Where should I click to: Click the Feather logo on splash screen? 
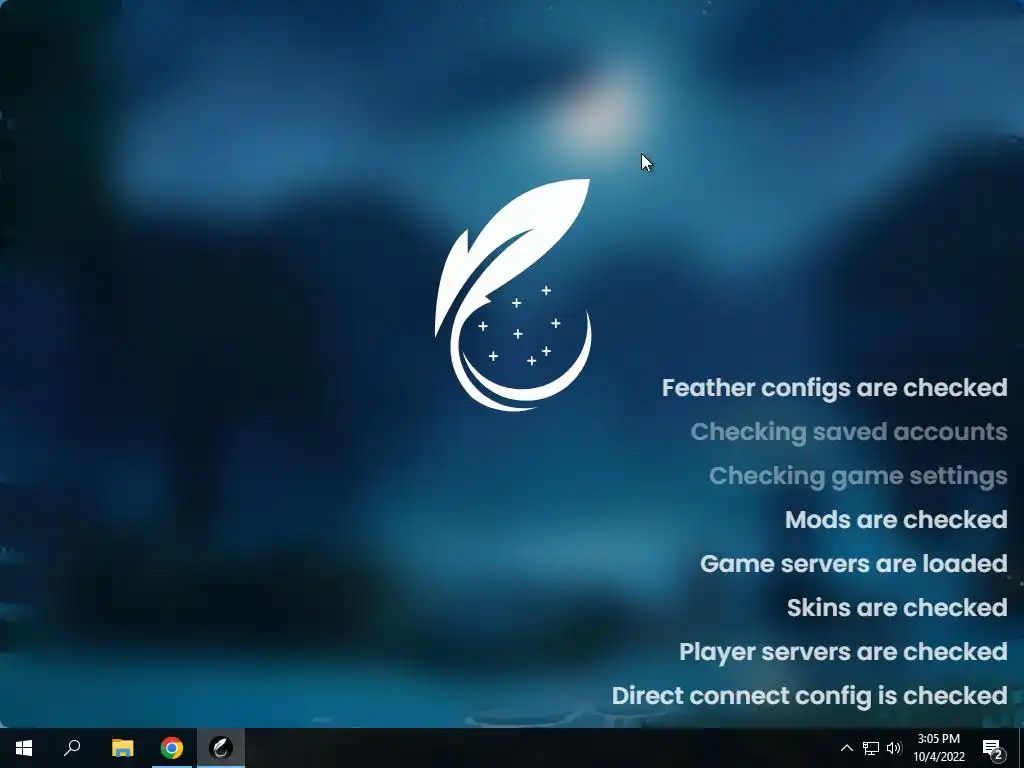(513, 295)
